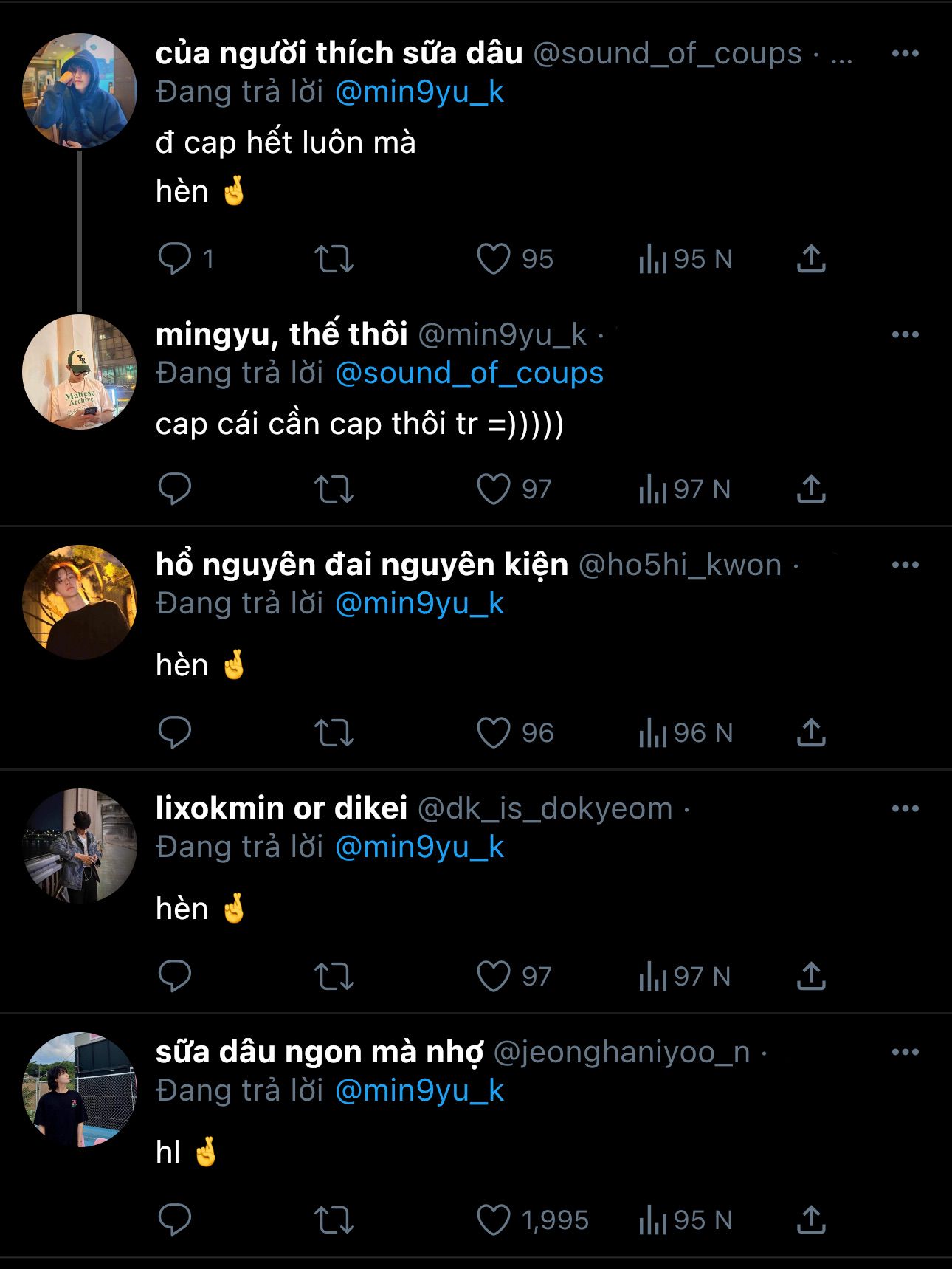
Task: Reply to the sound_of_coups tweet
Action: (x=175, y=259)
